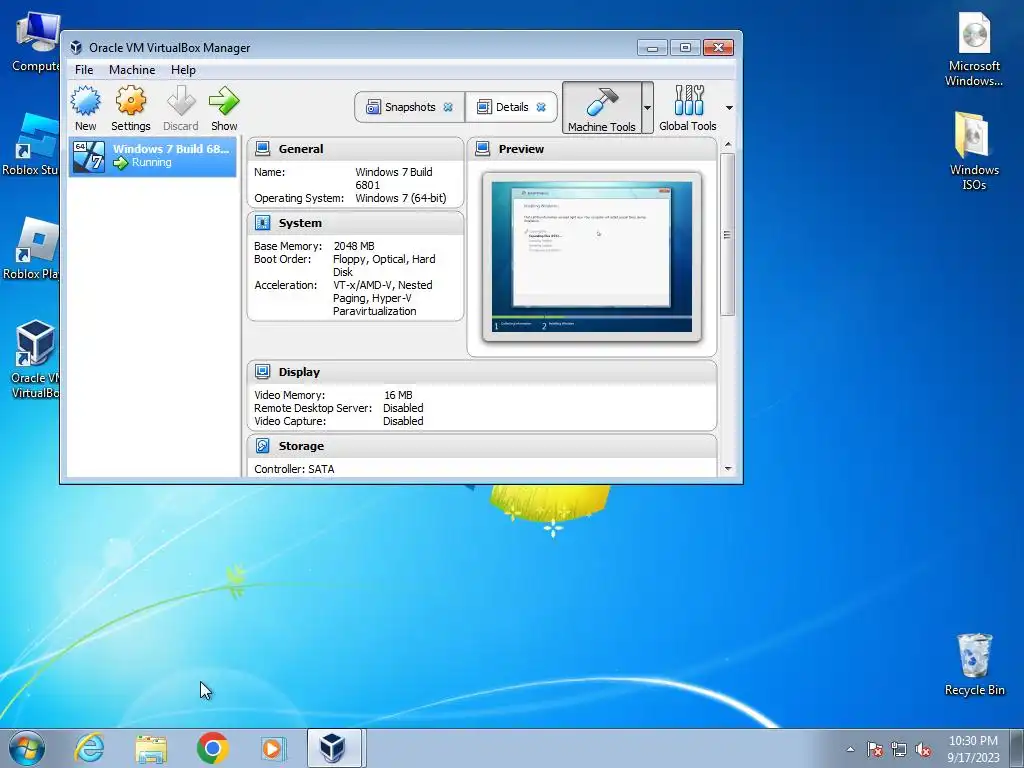Switch to the Details tab
The image size is (1024, 768).
(x=511, y=107)
